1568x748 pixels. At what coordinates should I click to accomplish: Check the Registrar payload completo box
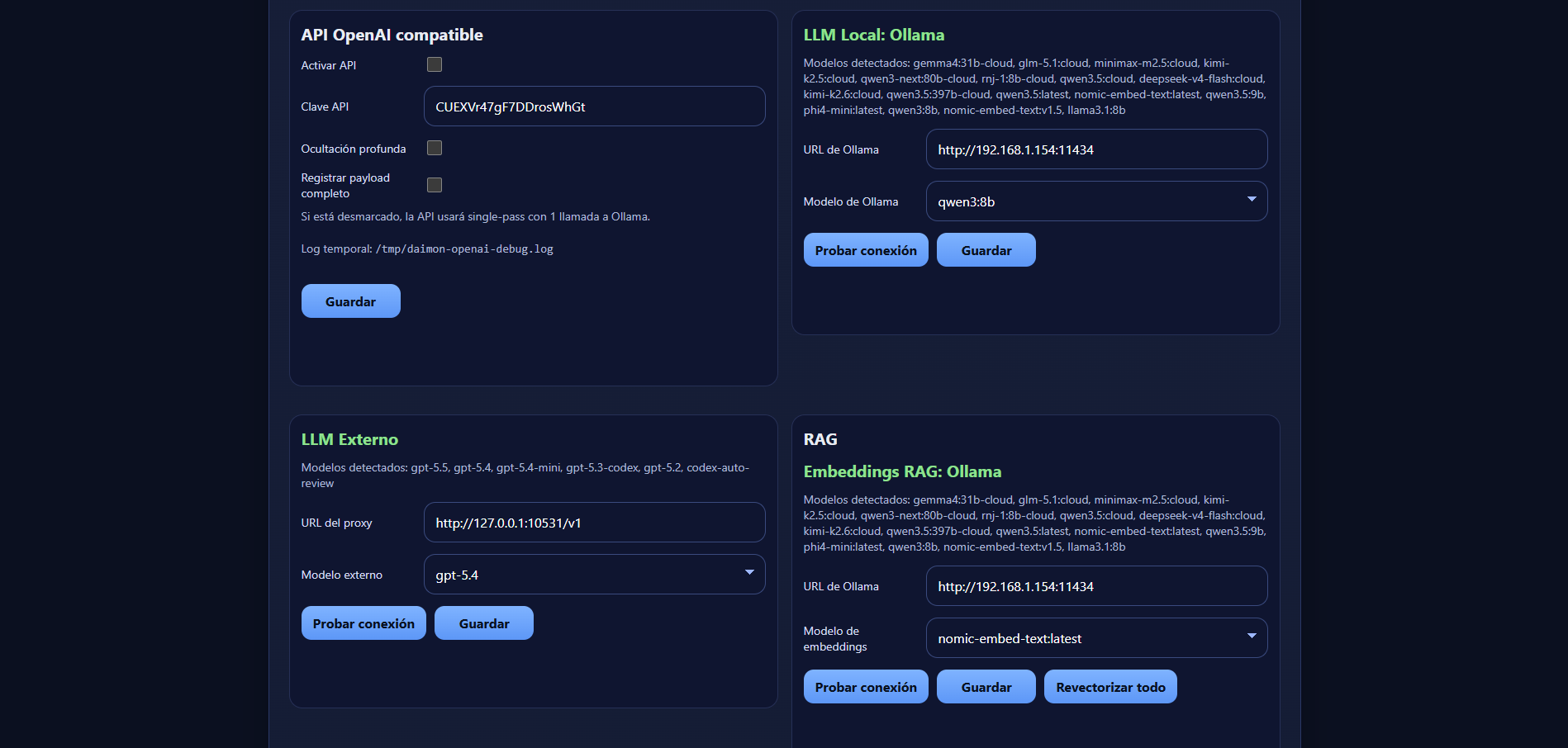pos(435,185)
